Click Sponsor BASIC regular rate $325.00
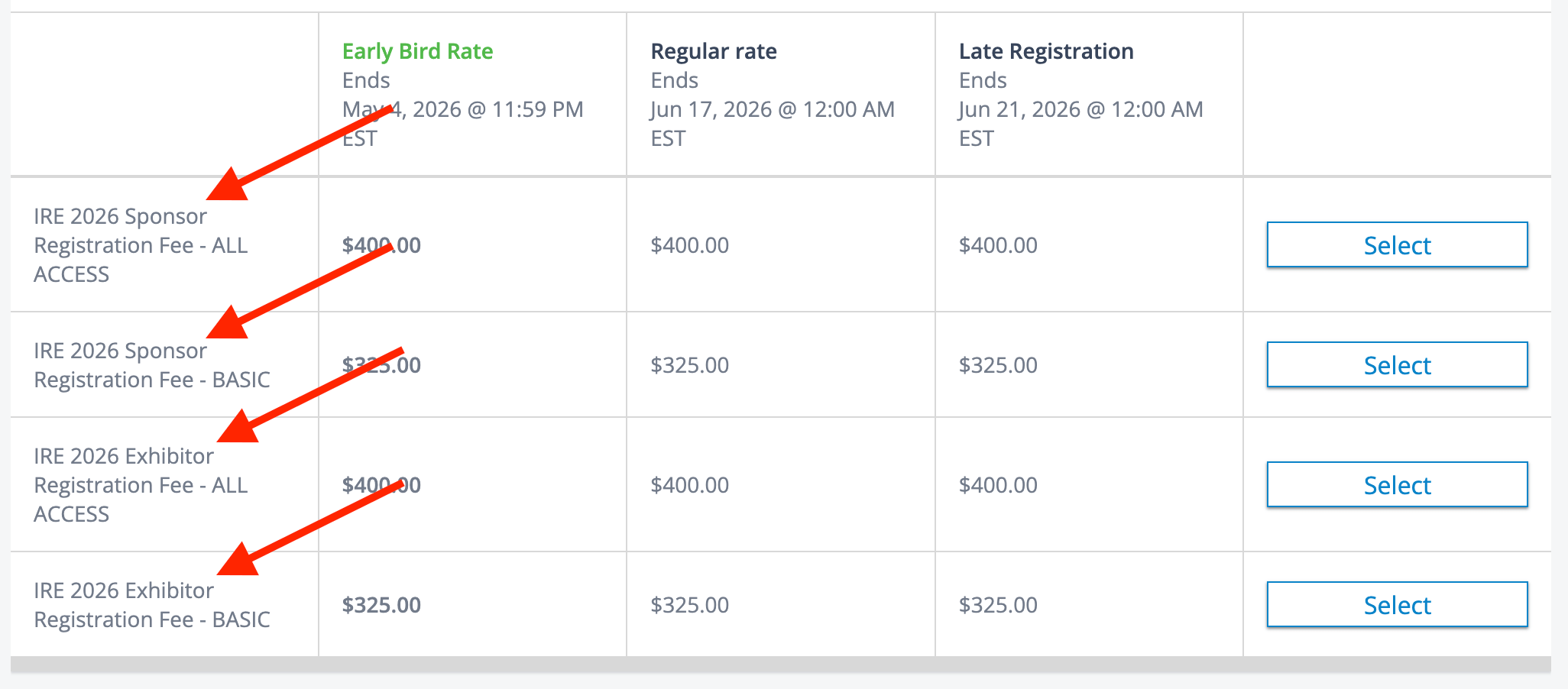The image size is (1568, 689). [689, 365]
